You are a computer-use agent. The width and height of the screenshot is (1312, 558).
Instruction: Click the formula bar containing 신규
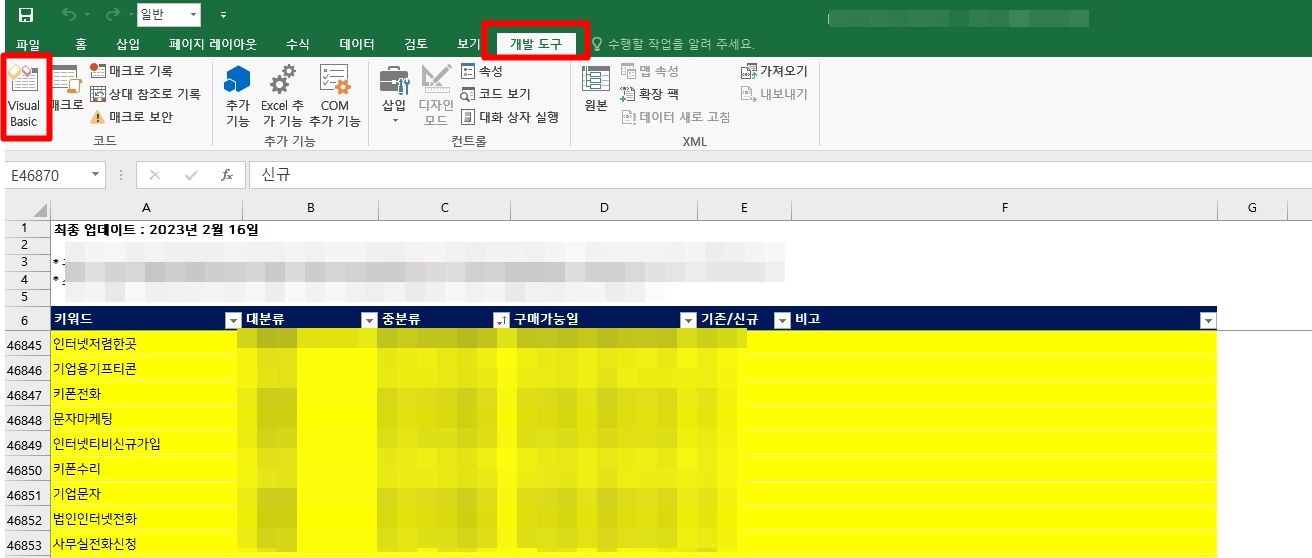click(780, 175)
